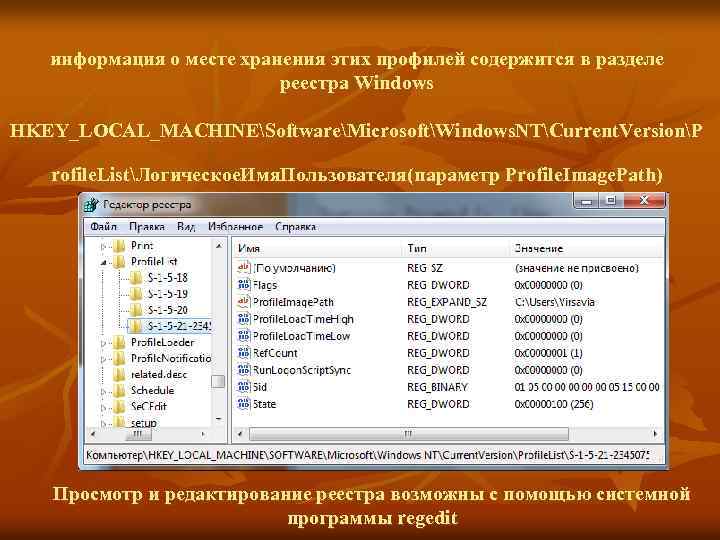This screenshot has height=540, width=720.
Task: Collapse the ProfileList tree node
Action: (103, 263)
